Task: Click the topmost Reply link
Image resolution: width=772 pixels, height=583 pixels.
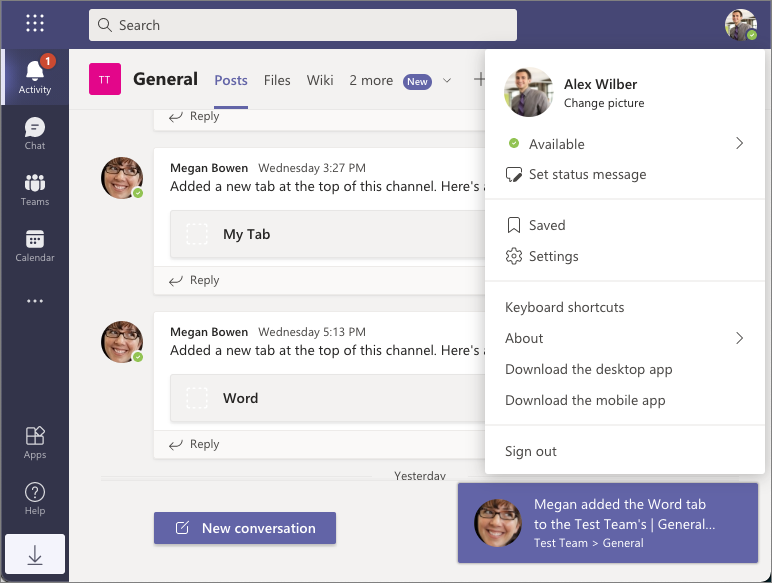Action: click(x=195, y=116)
